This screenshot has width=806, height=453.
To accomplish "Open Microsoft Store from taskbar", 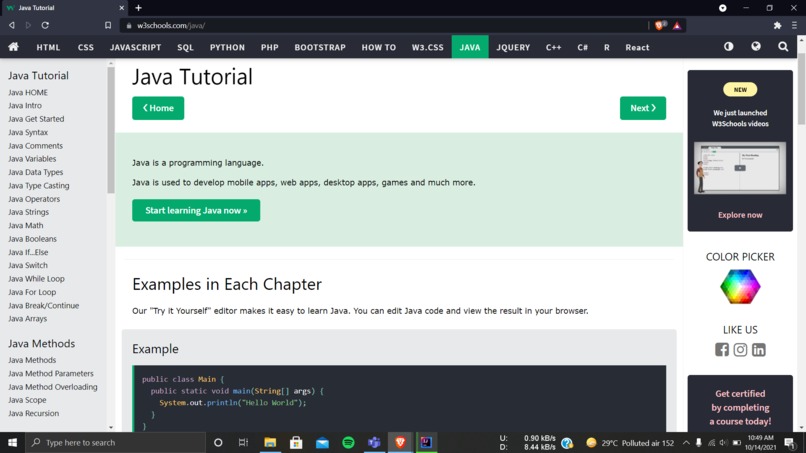I will coord(296,442).
